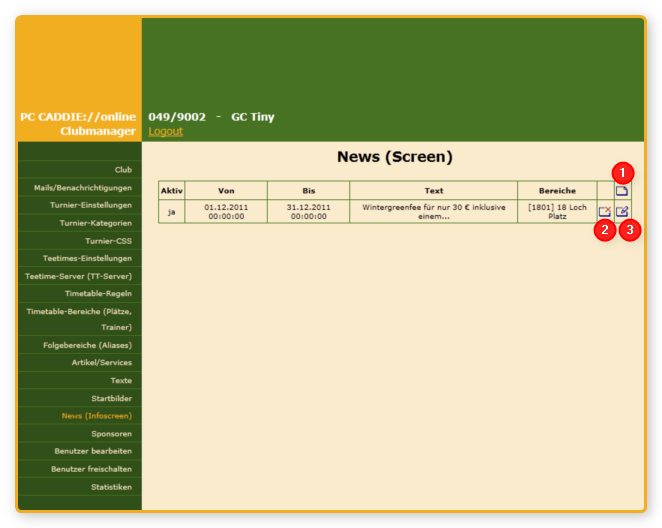Viewport: 662px width, 528px height.
Task: Click the News (Screen) heading
Action: coord(395,157)
